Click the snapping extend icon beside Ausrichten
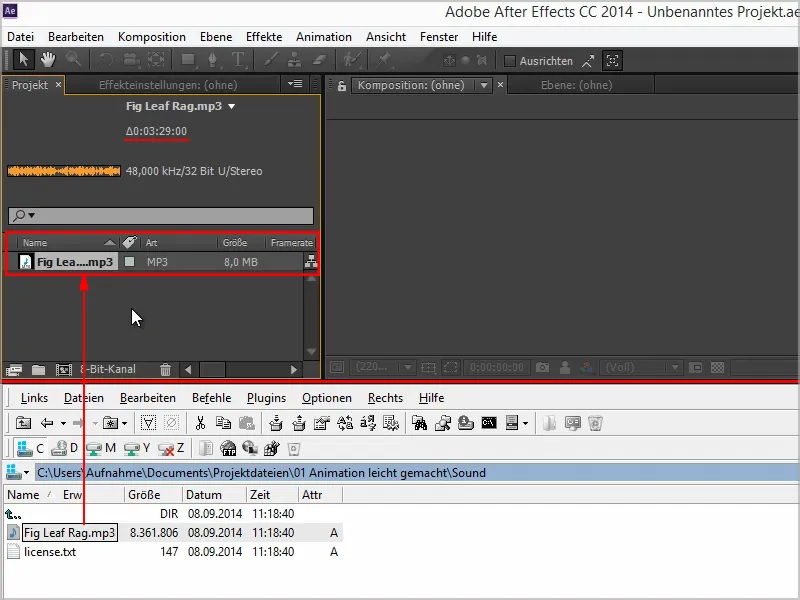This screenshot has height=600, width=800. [588, 61]
